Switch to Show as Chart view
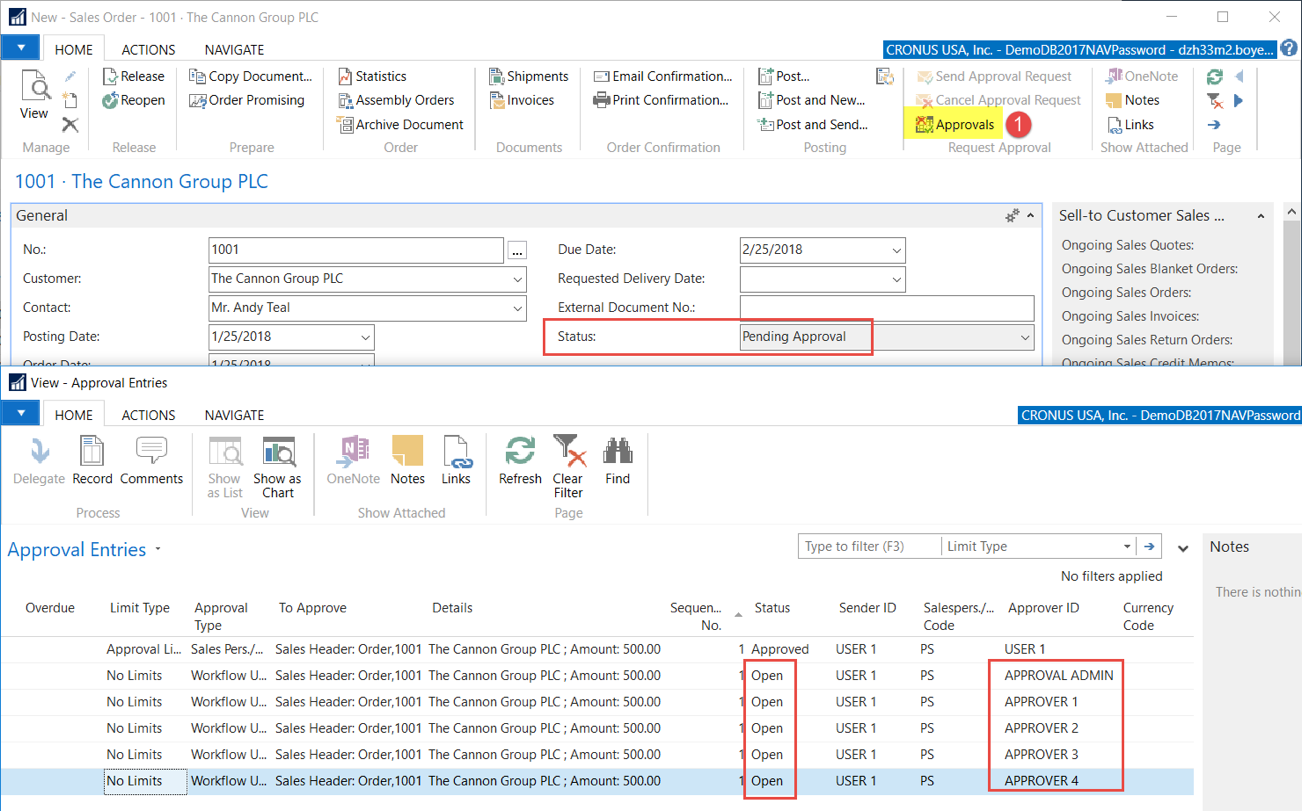This screenshot has height=811, width=1302. [277, 462]
